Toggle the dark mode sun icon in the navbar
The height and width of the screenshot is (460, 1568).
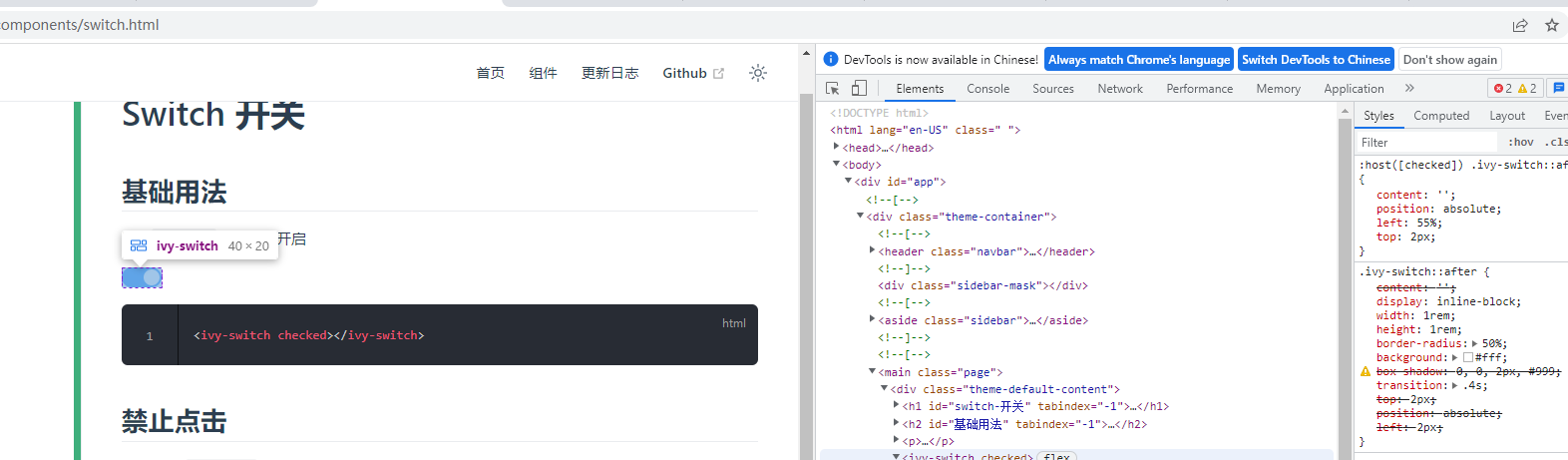(x=758, y=73)
